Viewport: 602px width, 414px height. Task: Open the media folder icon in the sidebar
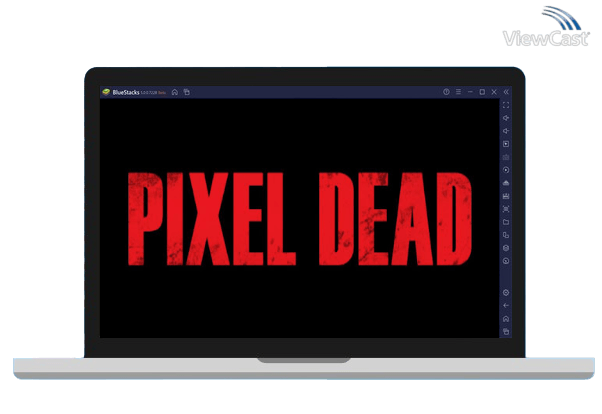tap(506, 222)
